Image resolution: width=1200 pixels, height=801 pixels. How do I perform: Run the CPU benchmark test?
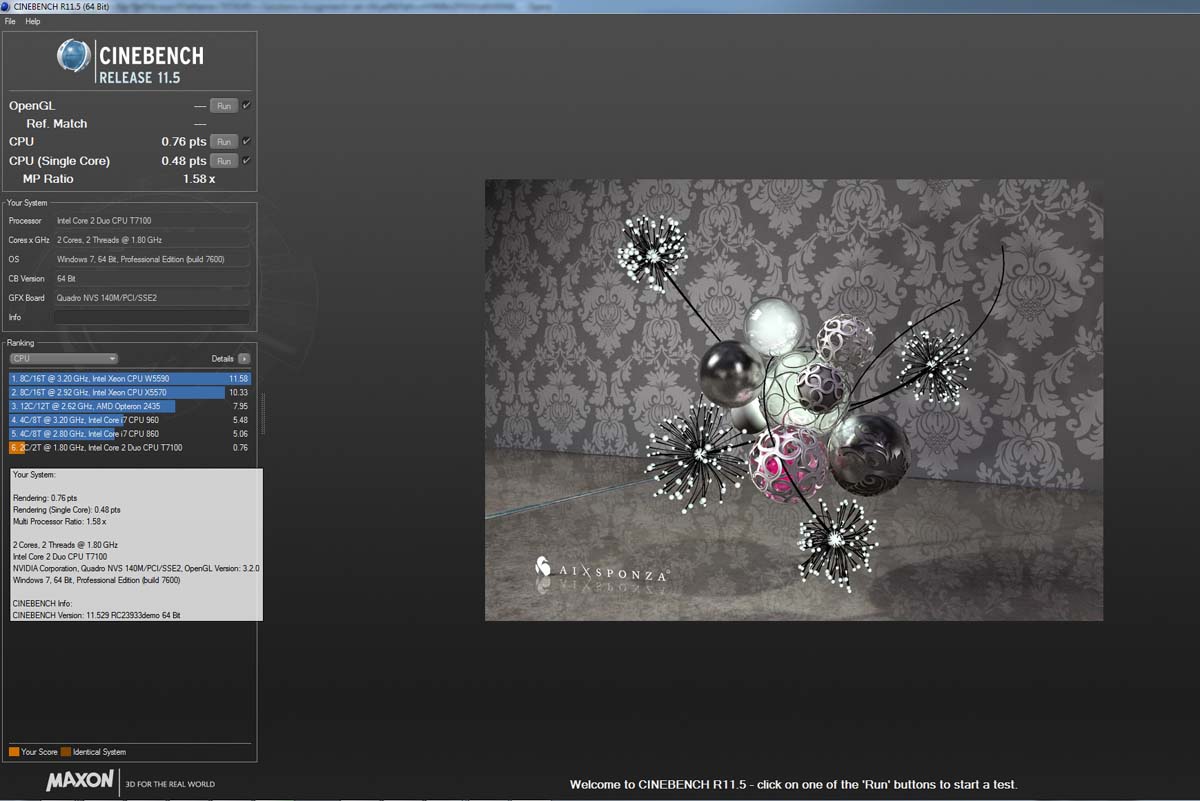coord(224,142)
